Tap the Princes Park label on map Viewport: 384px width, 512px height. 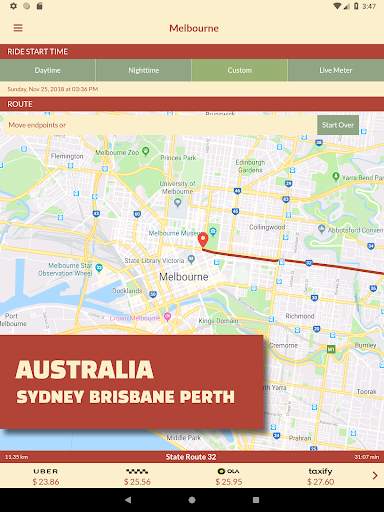[178, 157]
